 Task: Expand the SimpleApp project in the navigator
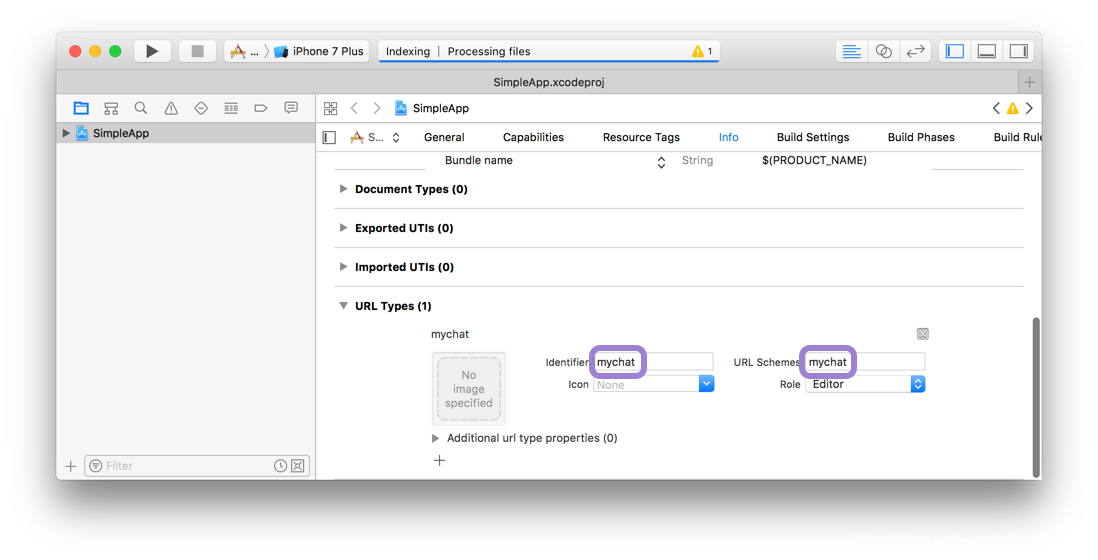click(66, 133)
